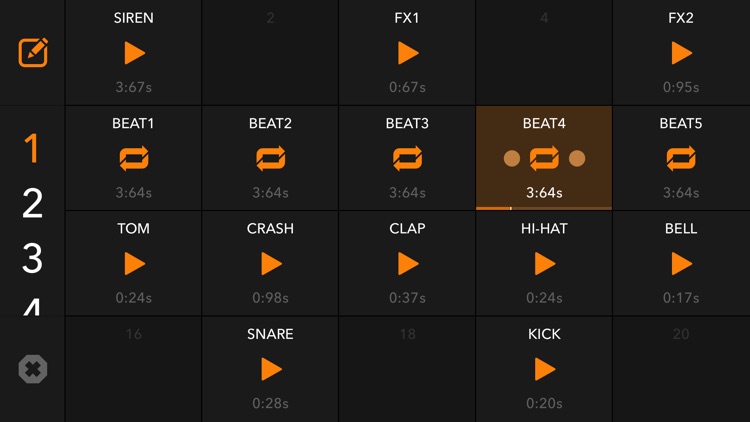Play the FX2 sample
Viewport: 750px width, 422px height.
coord(681,53)
